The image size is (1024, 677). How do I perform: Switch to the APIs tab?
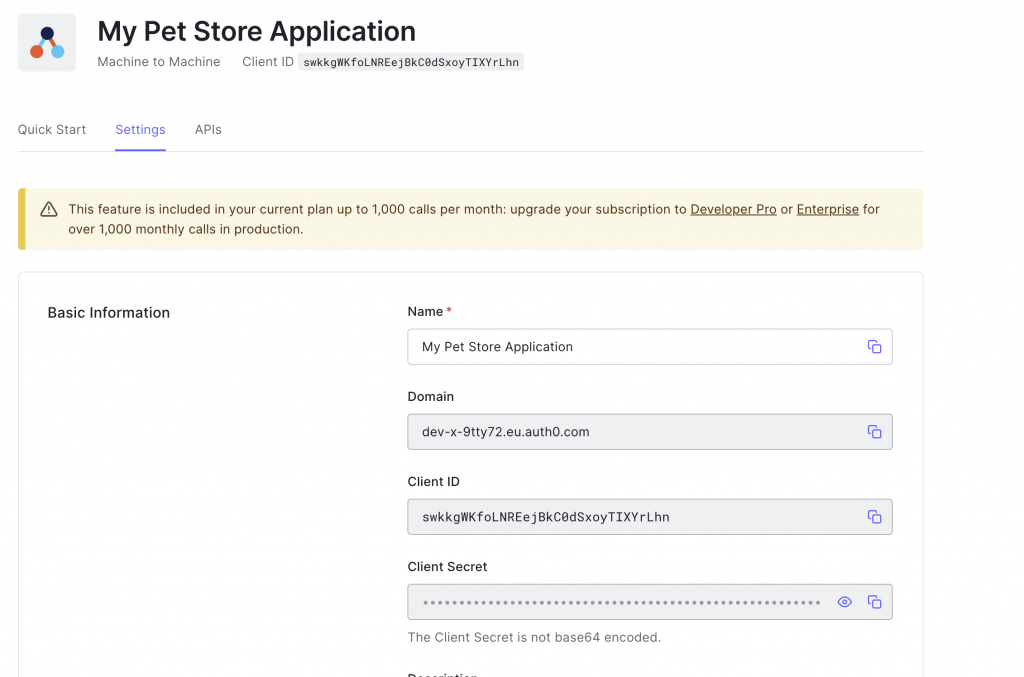(208, 129)
